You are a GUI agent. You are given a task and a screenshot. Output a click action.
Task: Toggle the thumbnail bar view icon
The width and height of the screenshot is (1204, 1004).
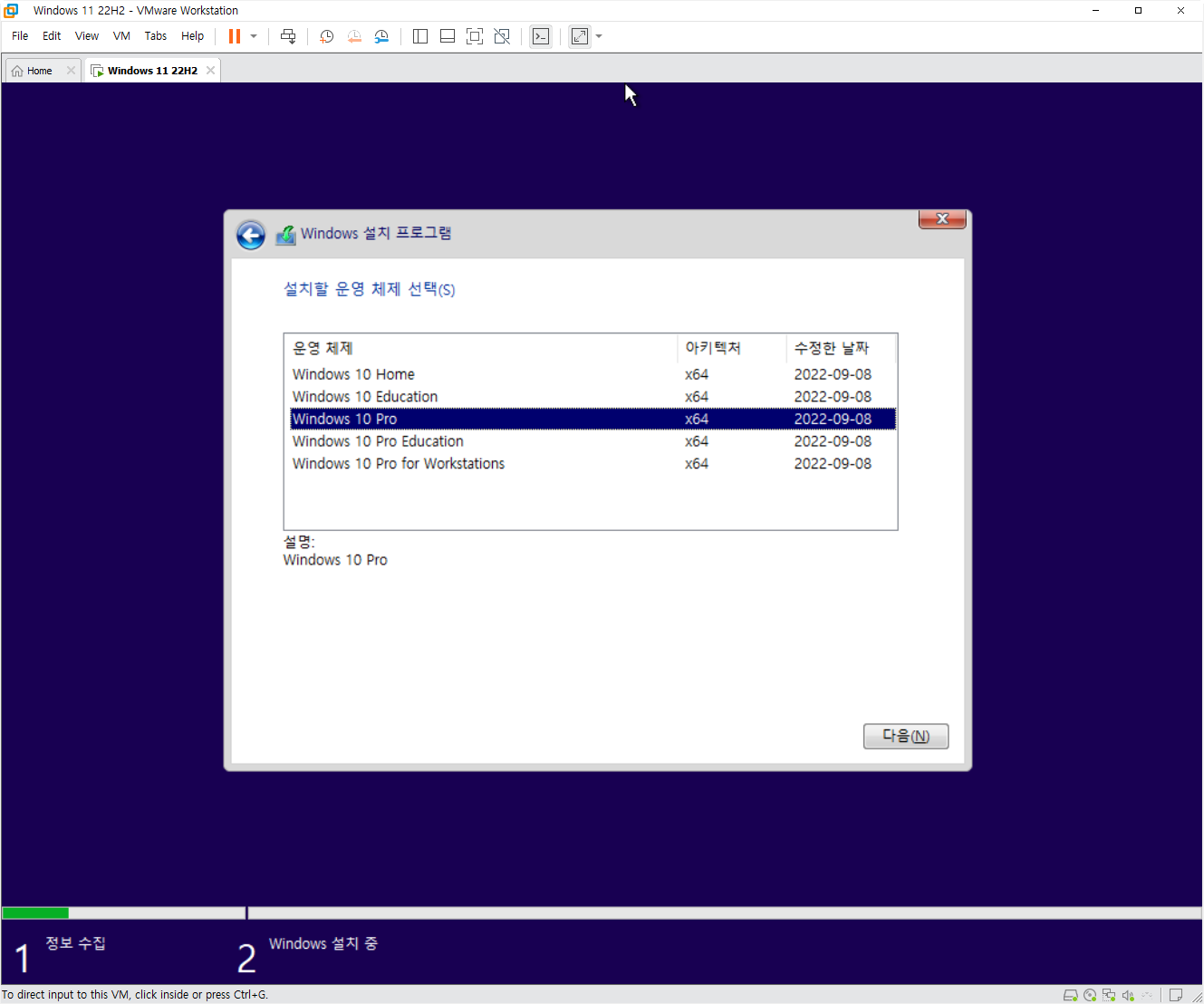click(x=448, y=36)
